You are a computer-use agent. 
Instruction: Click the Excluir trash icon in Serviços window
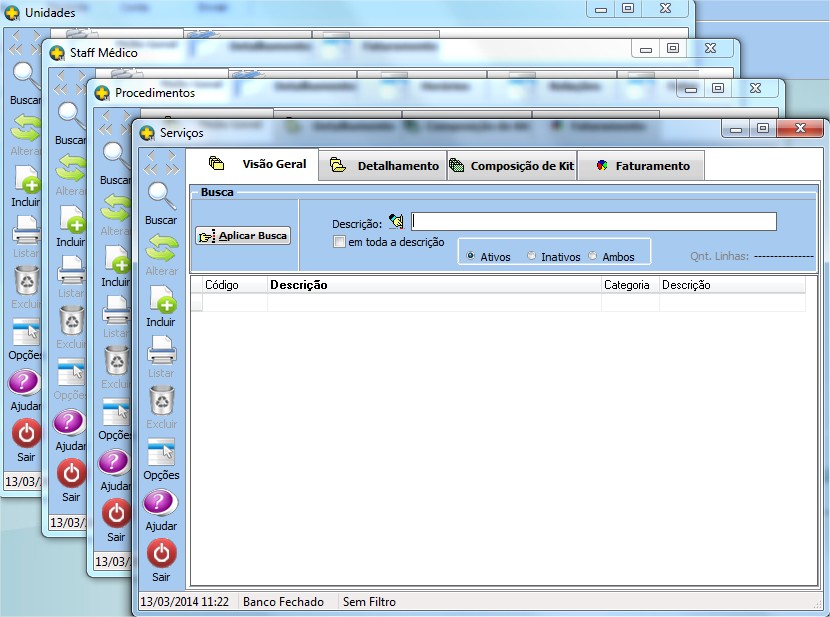click(161, 401)
